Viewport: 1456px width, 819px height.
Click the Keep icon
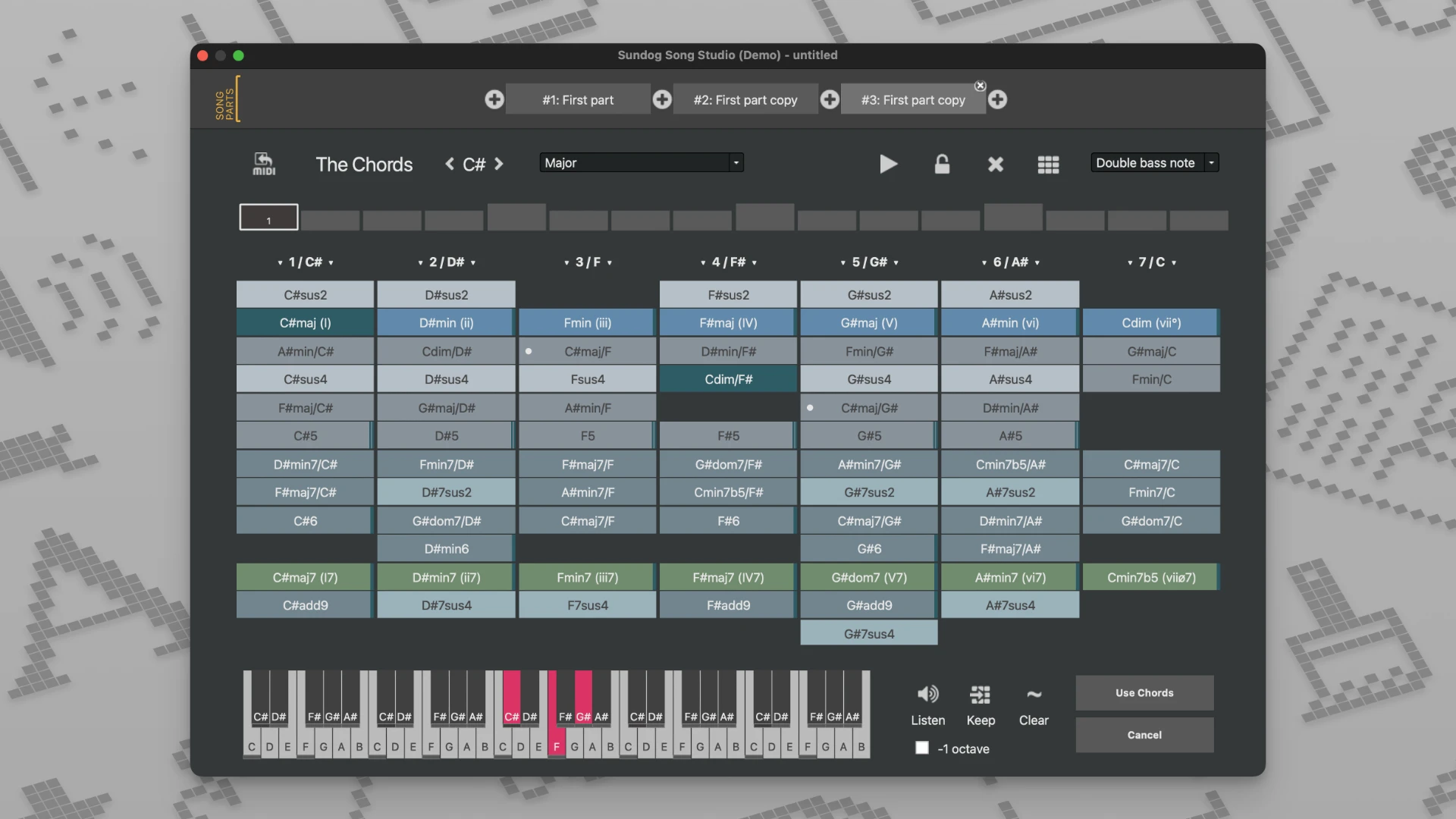pyautogui.click(x=980, y=694)
